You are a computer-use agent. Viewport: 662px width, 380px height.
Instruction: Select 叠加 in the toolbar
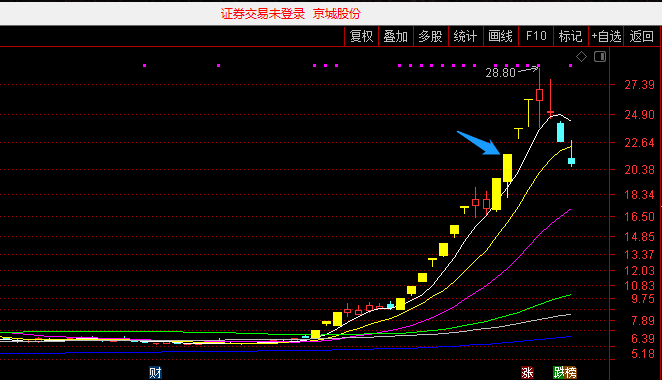tap(396, 36)
